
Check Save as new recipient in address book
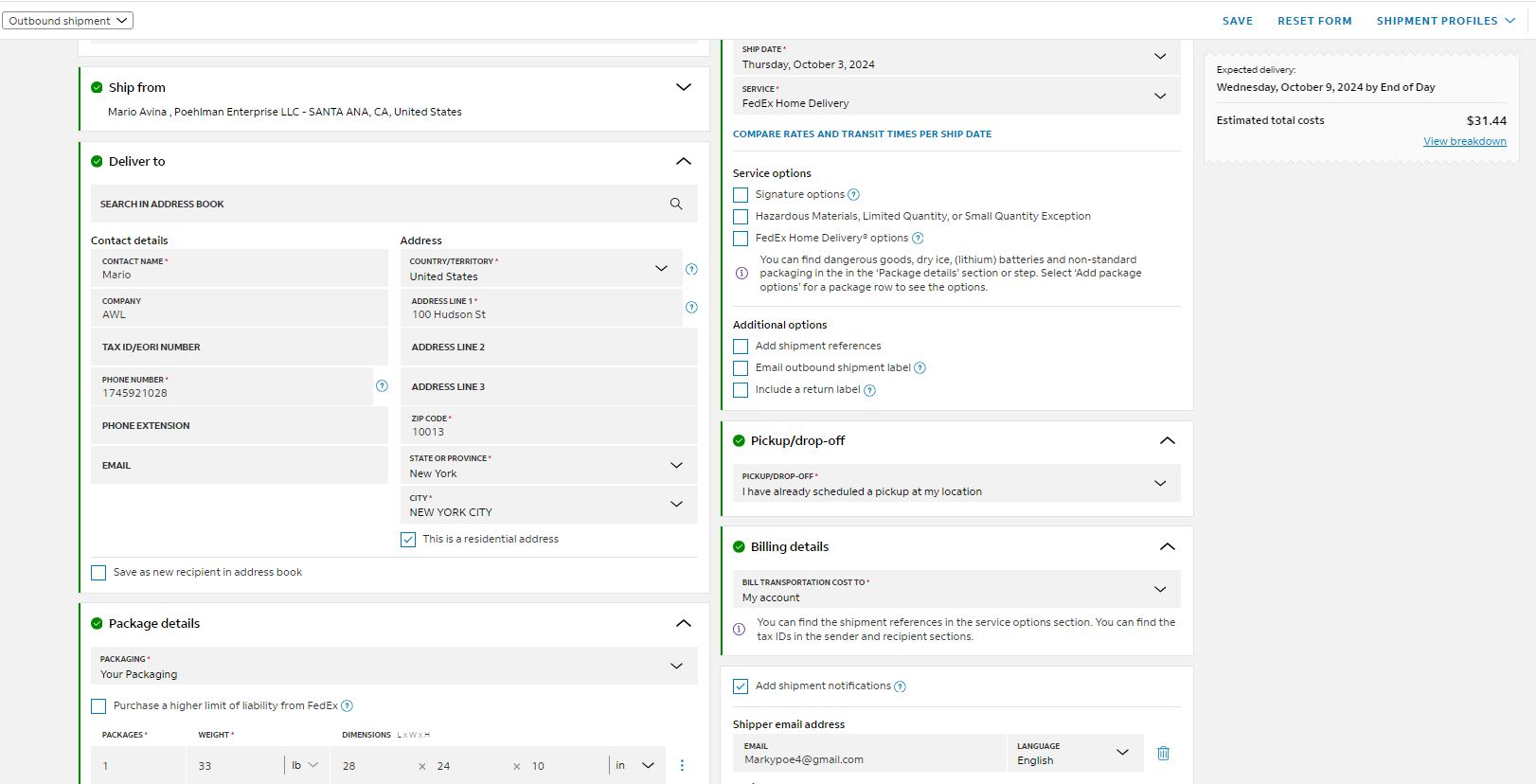tap(98, 573)
